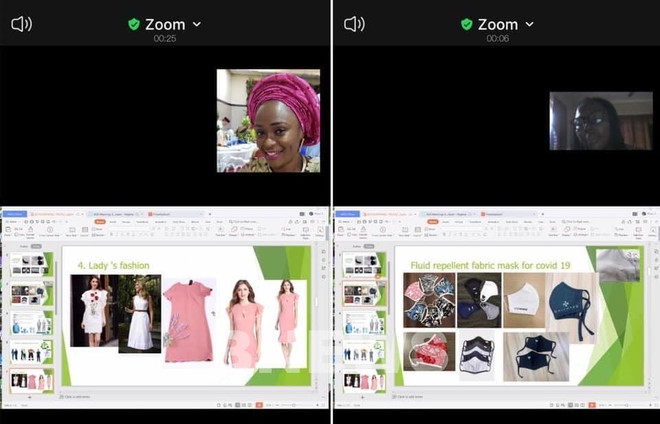Expand the Zoom title chevron in the right call
660x424 pixels.
coord(529,24)
